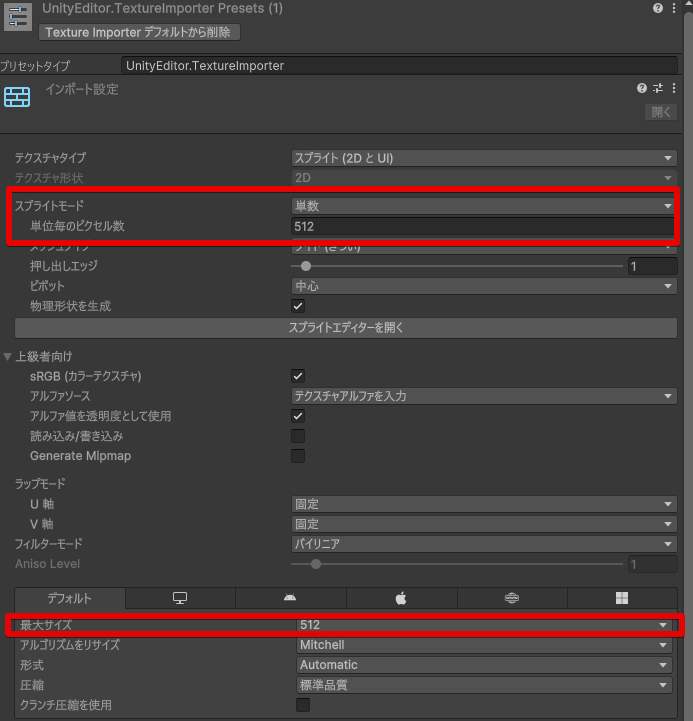Adjust the 押し出しエッジ slider handle
The height and width of the screenshot is (721, 693).
tap(306, 266)
